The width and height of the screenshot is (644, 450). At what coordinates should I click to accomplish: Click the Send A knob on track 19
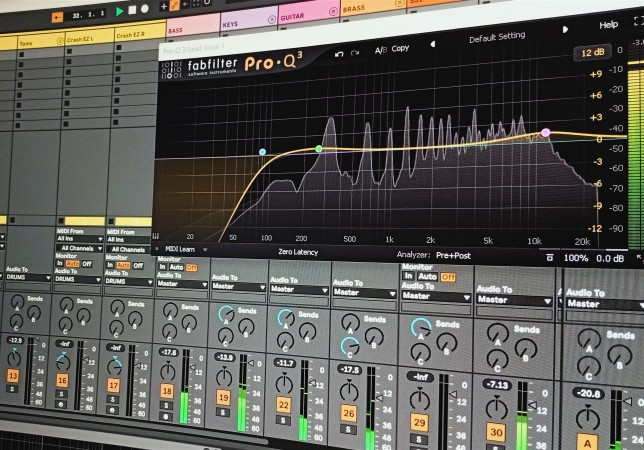click(x=225, y=314)
